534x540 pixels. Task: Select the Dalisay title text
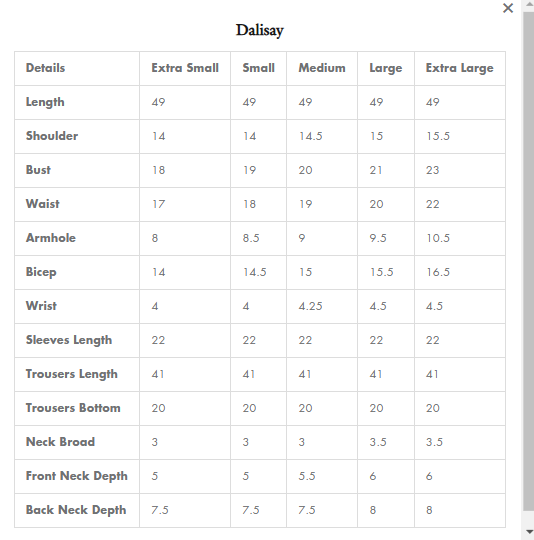pyautogui.click(x=260, y=30)
